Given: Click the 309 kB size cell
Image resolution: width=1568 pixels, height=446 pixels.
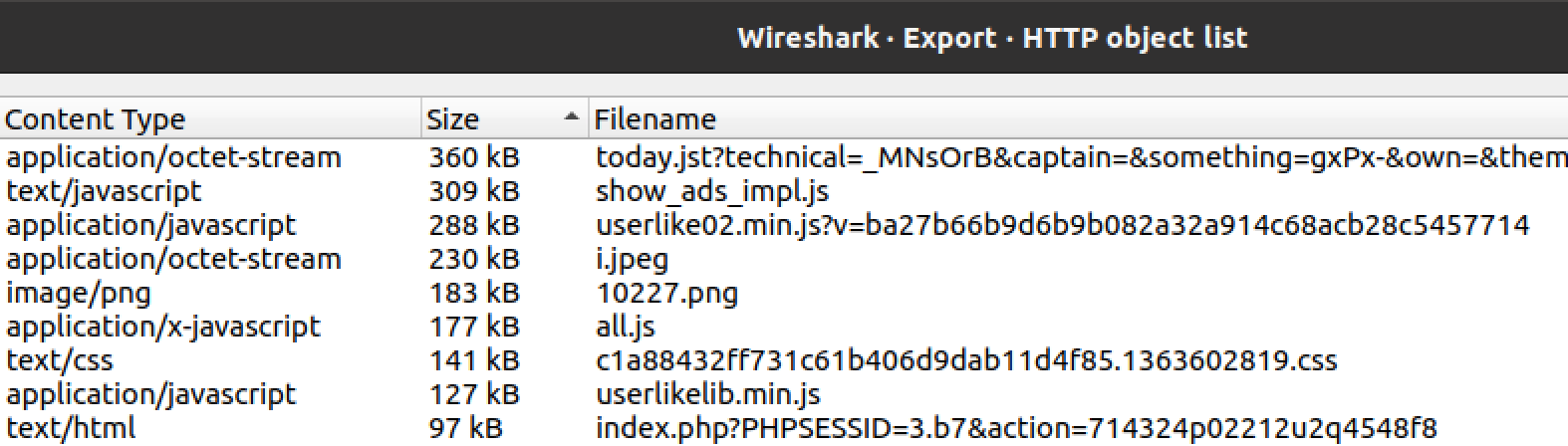Looking at the screenshot, I should pyautogui.click(x=474, y=191).
